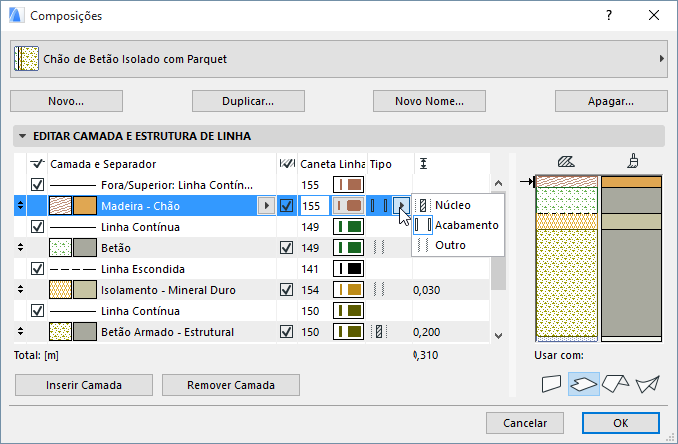Select the slab Use-with icon
The height and width of the screenshot is (444, 678).
(583, 384)
